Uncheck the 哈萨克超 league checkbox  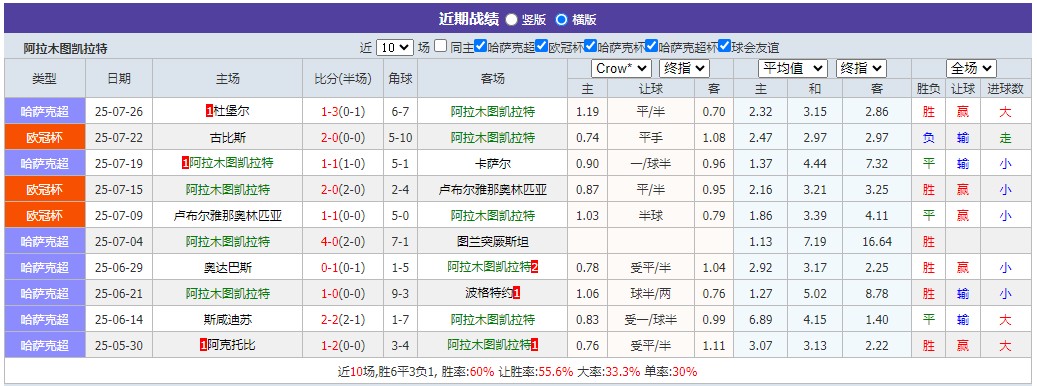[481, 47]
